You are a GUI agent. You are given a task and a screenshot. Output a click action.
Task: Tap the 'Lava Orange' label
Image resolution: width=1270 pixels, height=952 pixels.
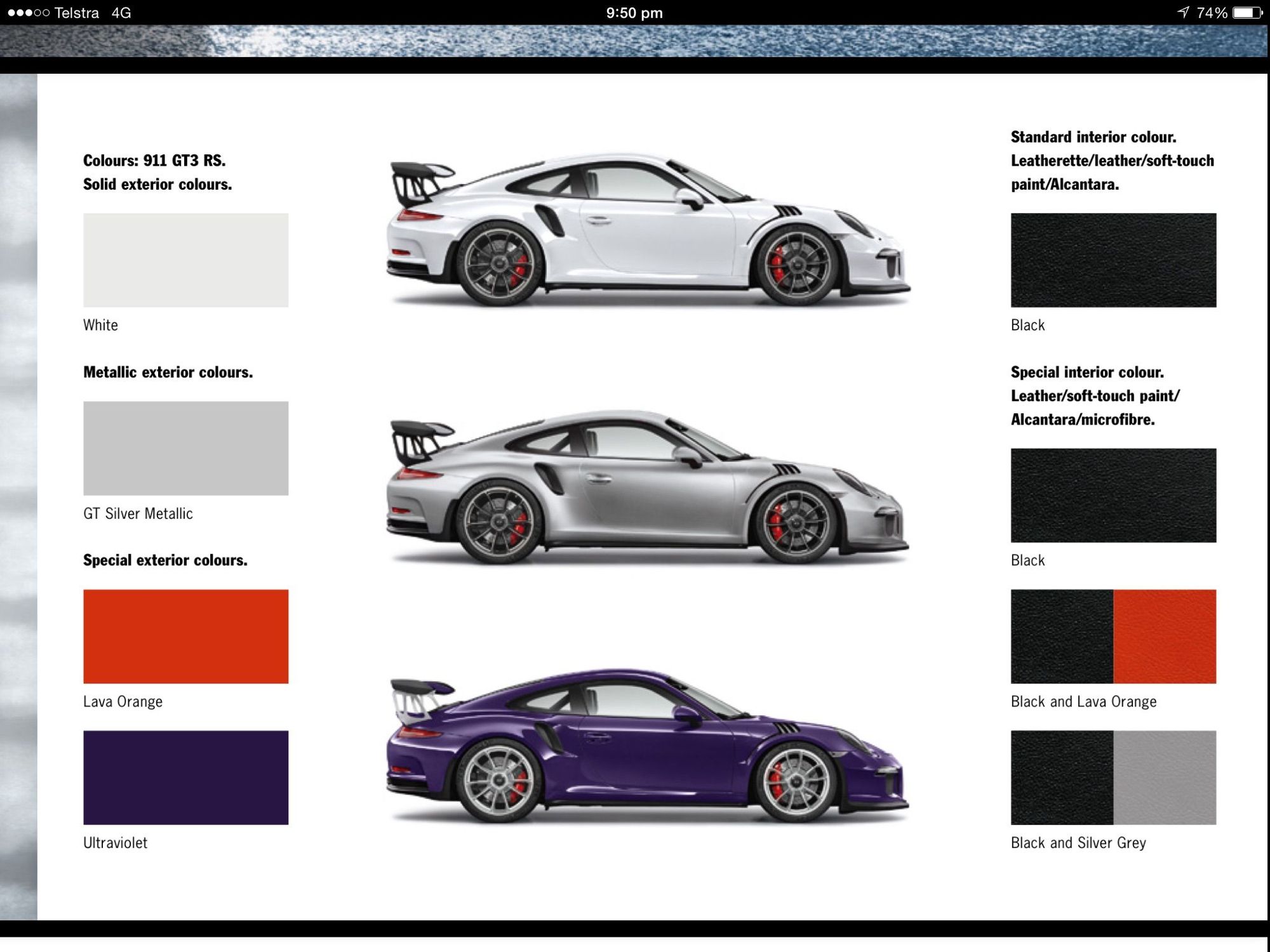click(123, 701)
